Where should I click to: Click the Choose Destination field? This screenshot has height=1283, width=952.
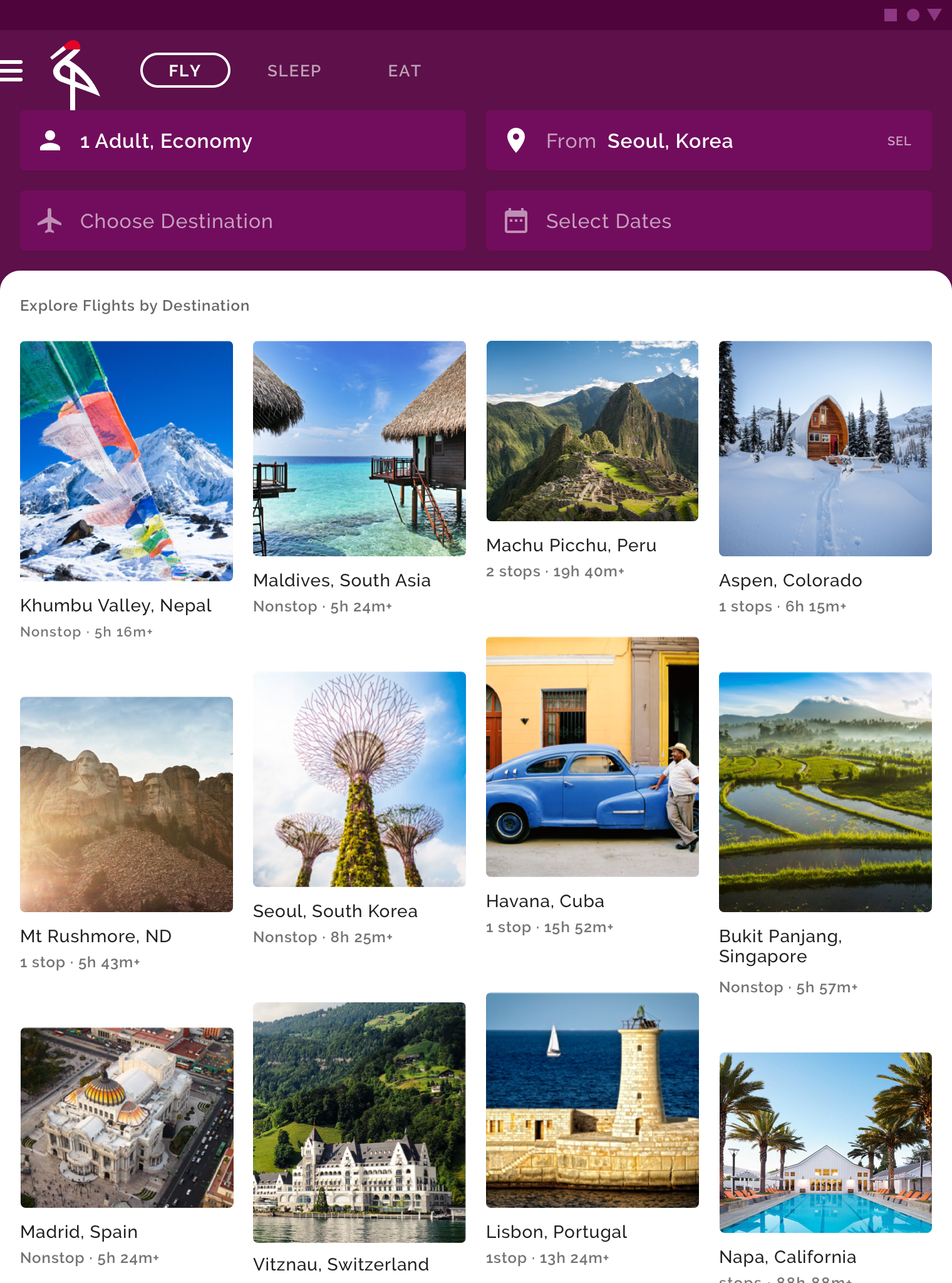tap(243, 221)
